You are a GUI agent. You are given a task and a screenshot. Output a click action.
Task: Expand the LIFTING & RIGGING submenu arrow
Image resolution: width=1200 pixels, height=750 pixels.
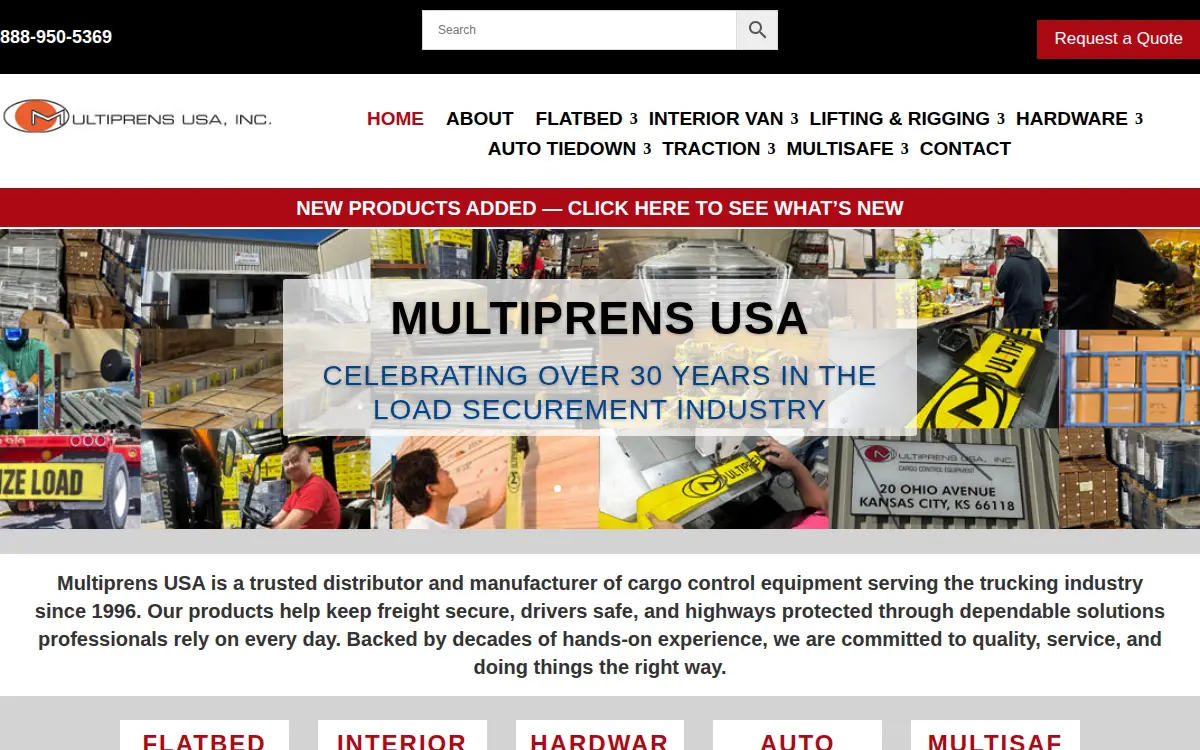pyautogui.click(x=1000, y=119)
